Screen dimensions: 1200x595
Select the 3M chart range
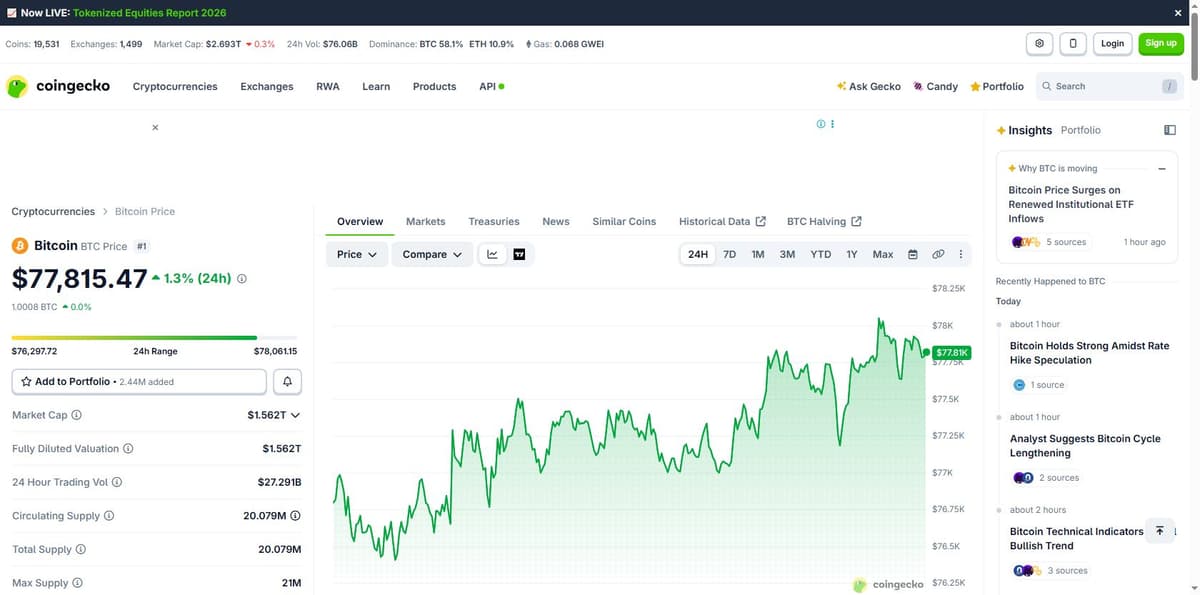(x=787, y=254)
